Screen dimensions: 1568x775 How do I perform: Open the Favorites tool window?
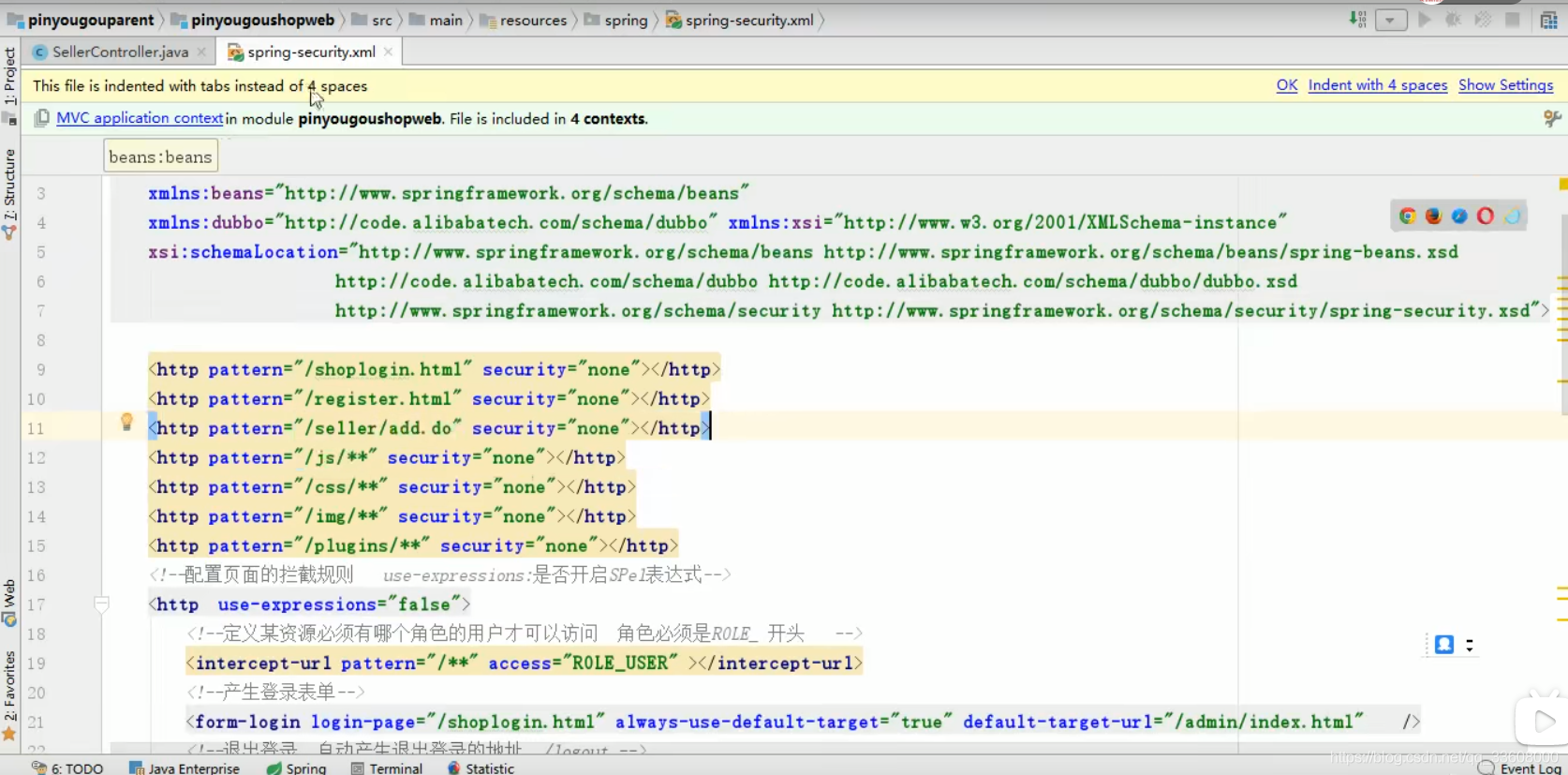(x=9, y=694)
